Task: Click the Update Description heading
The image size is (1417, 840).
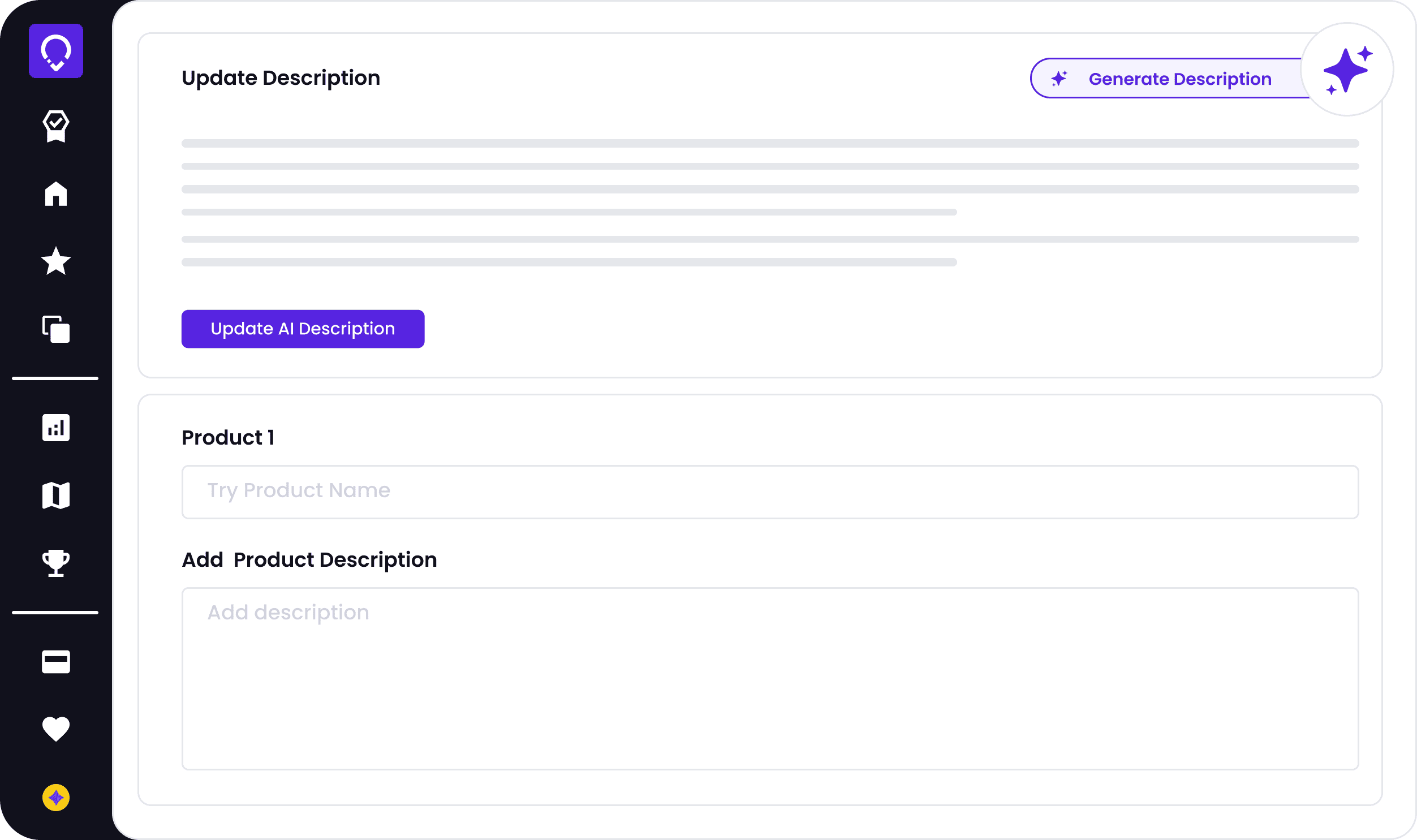Action: 281,78
